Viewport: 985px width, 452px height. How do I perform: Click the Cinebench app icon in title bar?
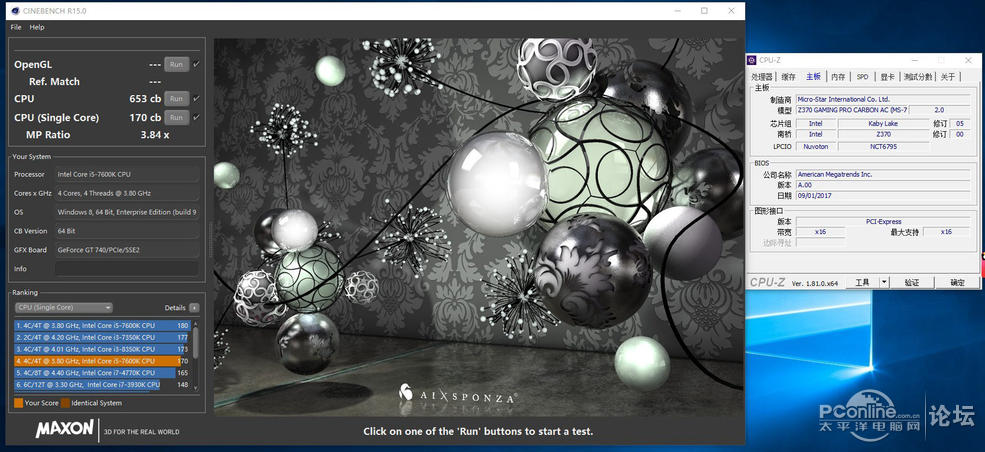[15, 11]
